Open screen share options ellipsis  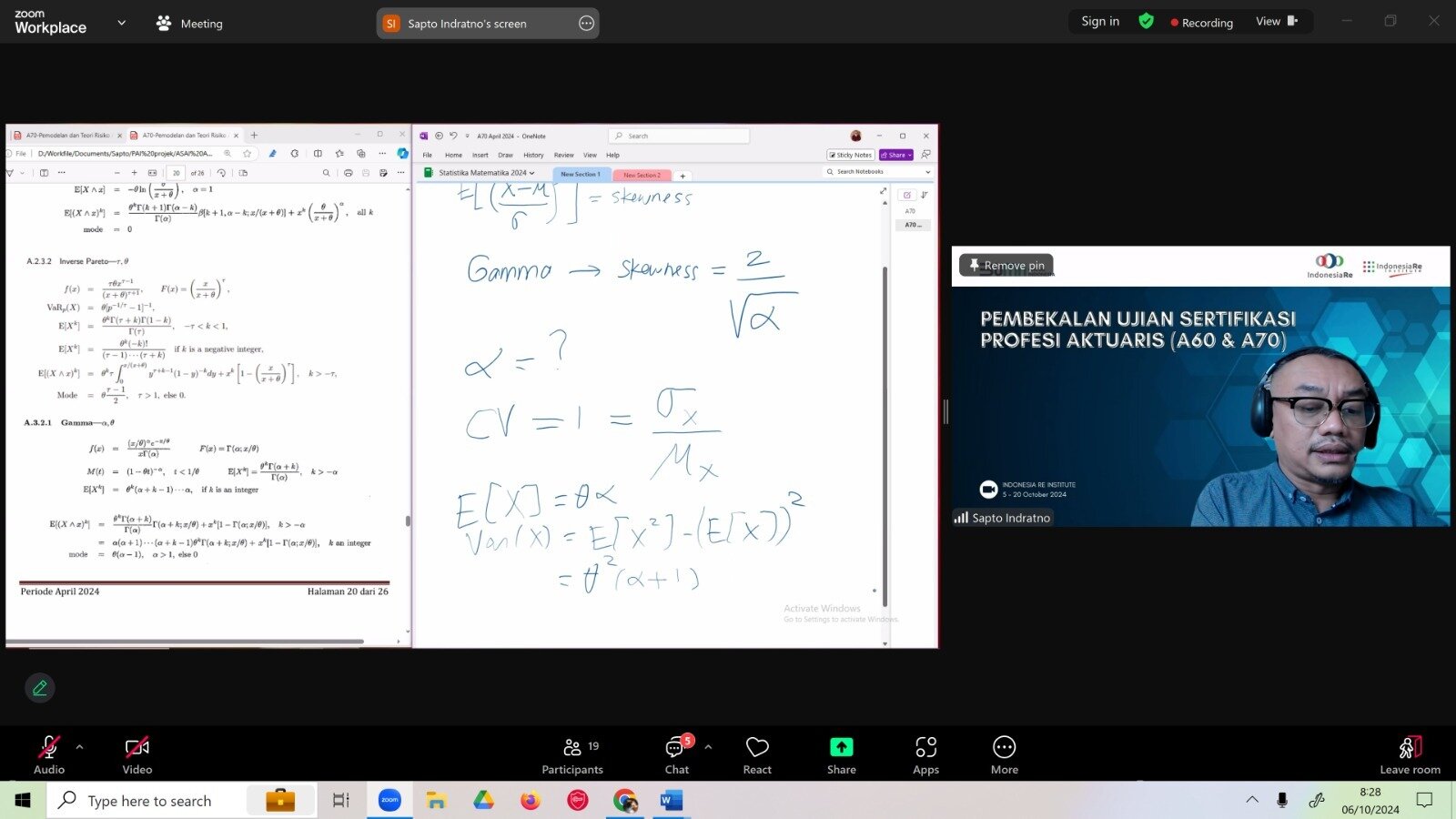[x=587, y=24]
